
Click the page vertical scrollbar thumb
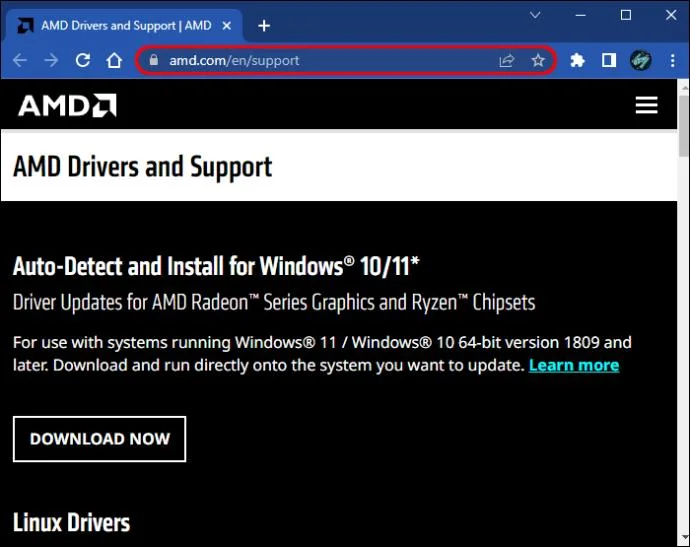pos(684,126)
